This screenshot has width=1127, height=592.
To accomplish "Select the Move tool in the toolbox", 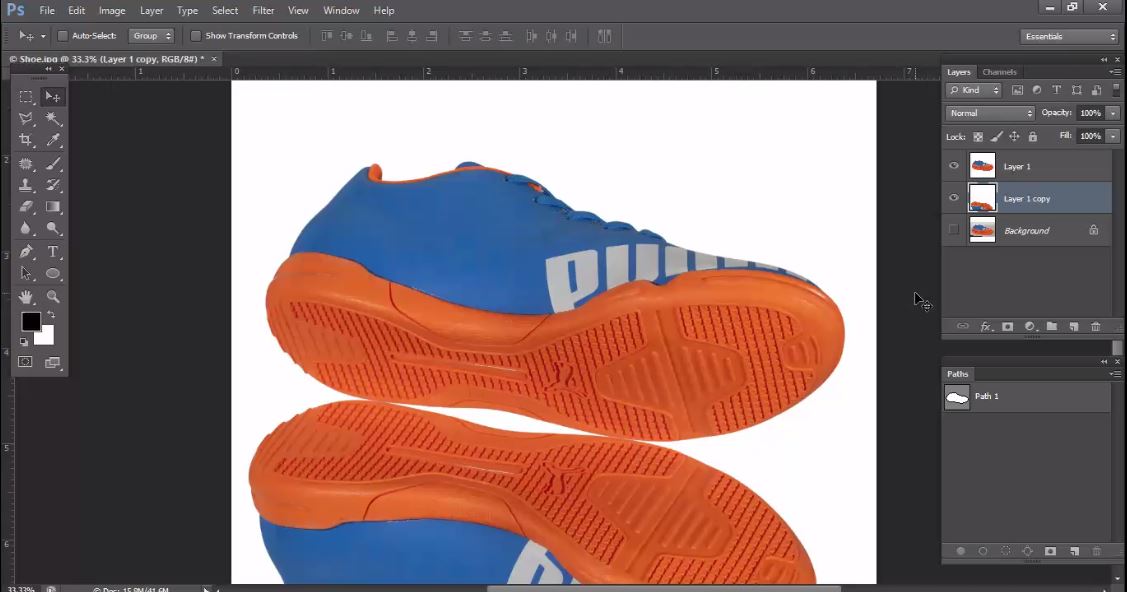I will [52, 96].
